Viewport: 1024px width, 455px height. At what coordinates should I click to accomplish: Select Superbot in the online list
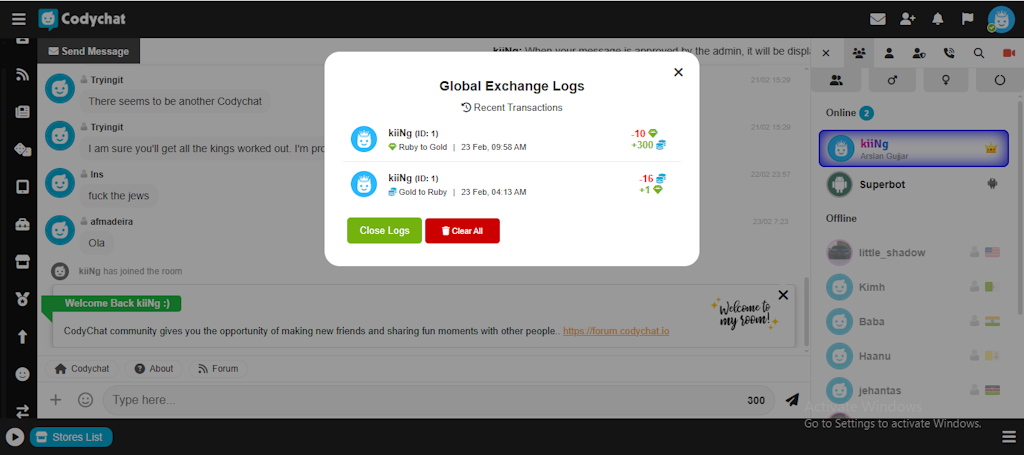point(914,185)
